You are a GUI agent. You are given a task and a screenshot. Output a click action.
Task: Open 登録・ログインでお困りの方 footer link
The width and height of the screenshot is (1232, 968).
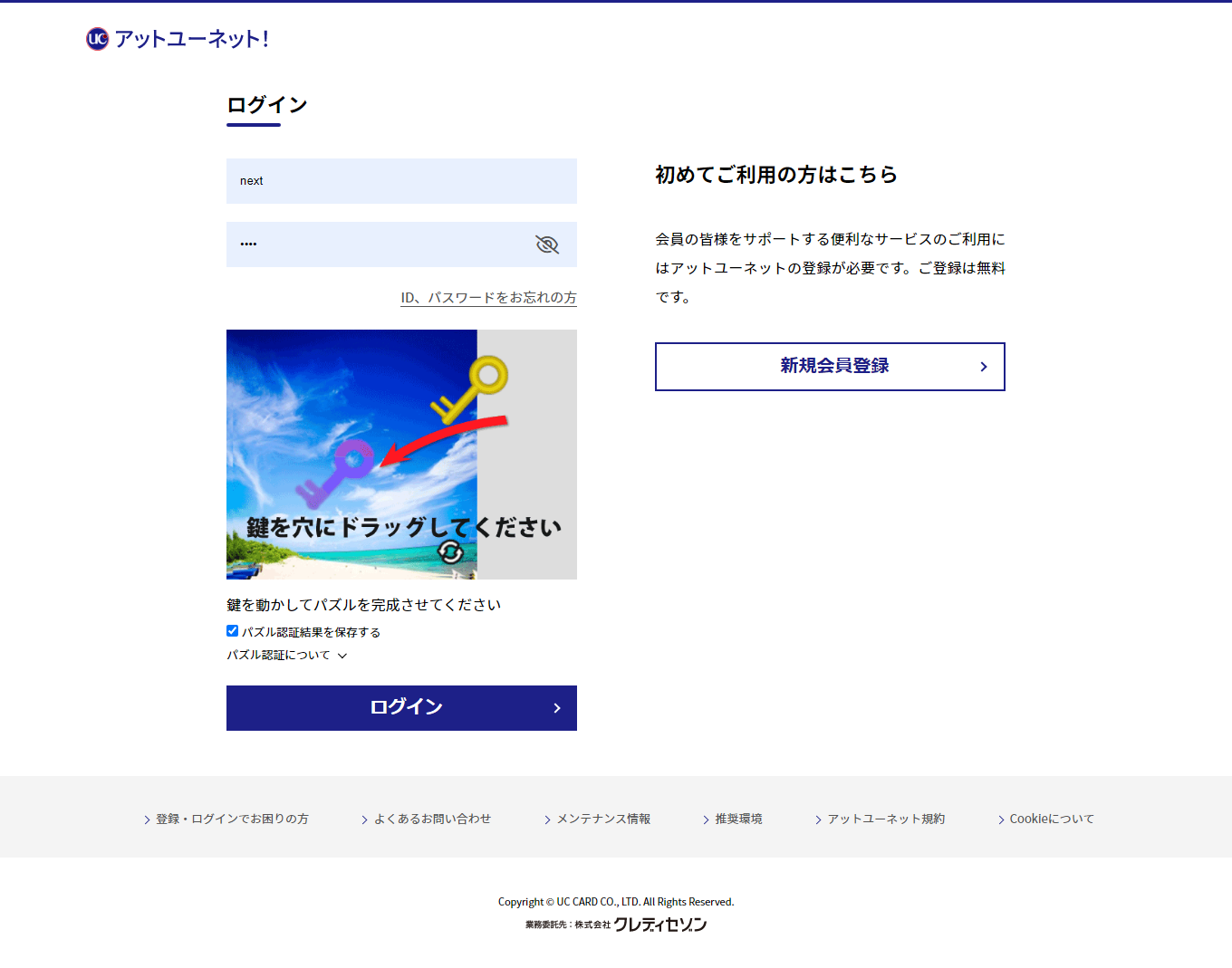point(232,819)
